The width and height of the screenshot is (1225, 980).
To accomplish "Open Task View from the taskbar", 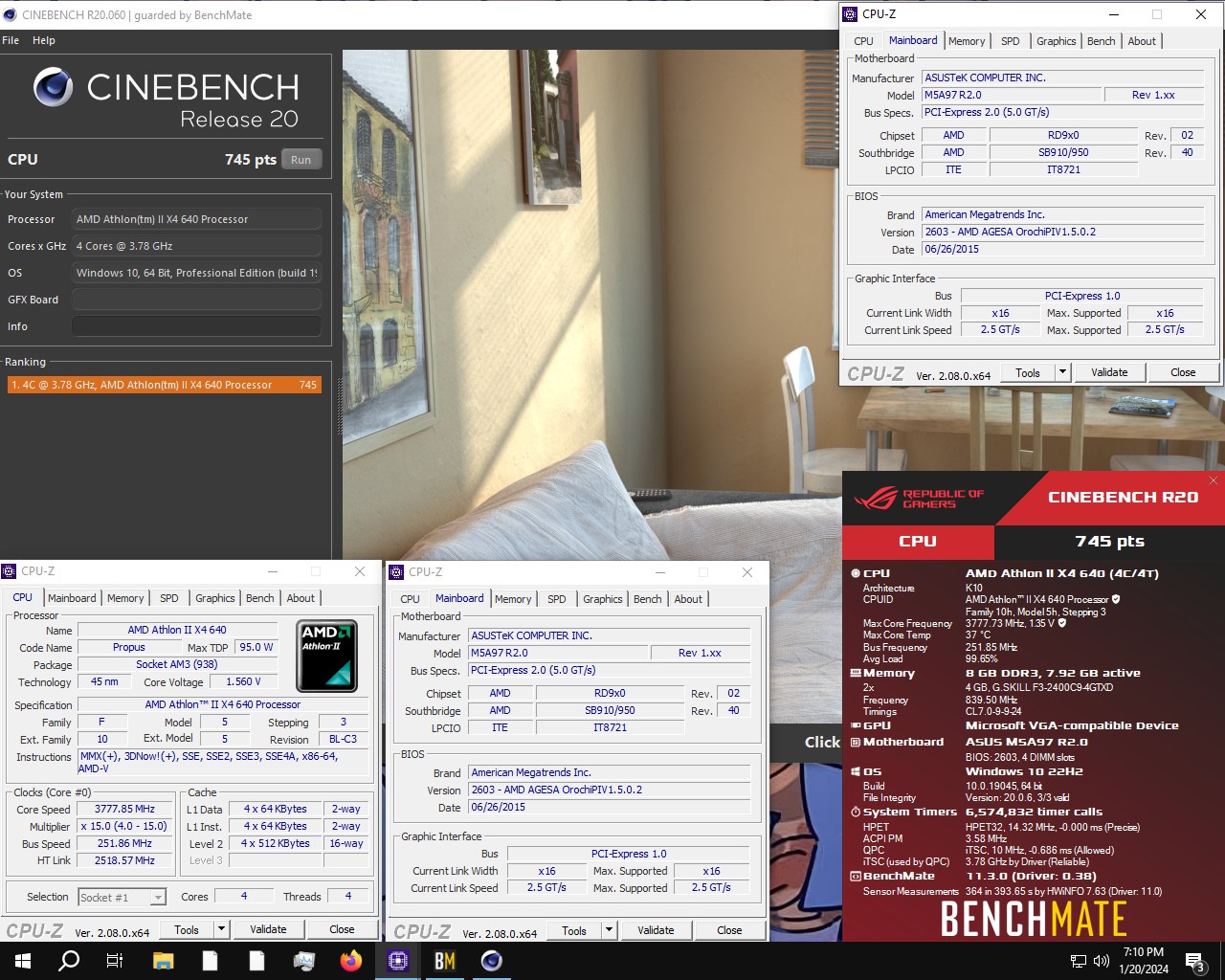I will click(115, 960).
